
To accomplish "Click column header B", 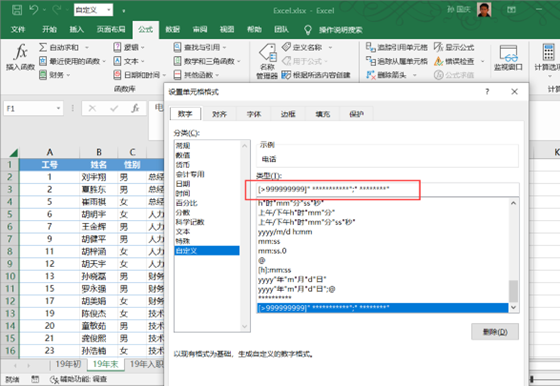I will (99, 152).
